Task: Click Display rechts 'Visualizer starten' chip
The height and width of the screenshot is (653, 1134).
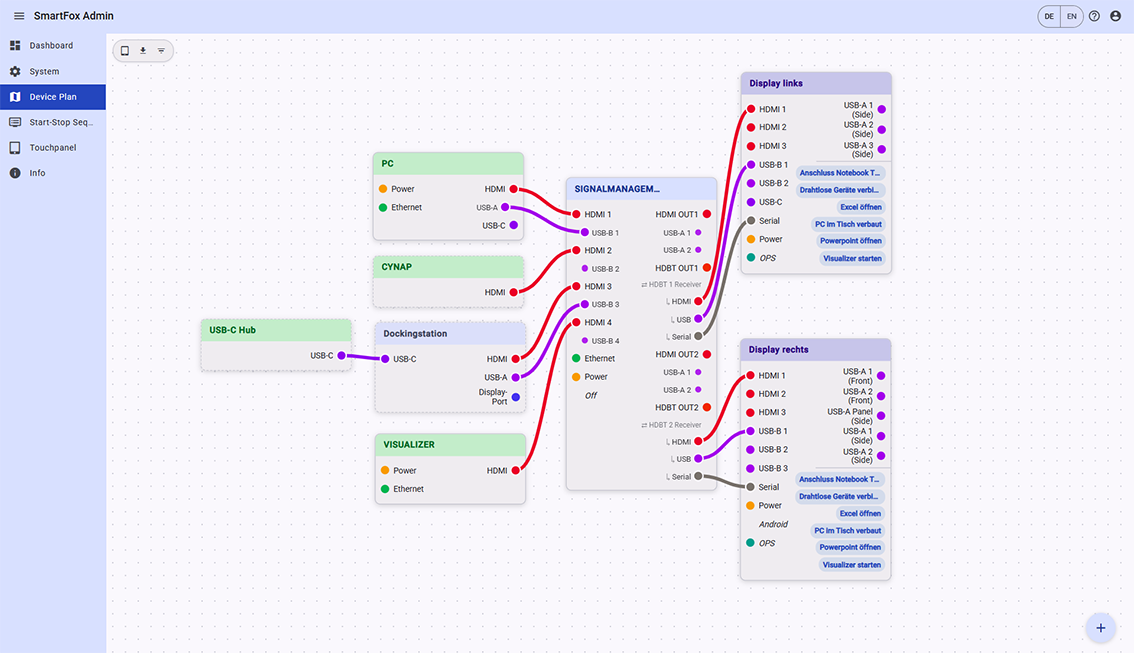Action: (851, 565)
